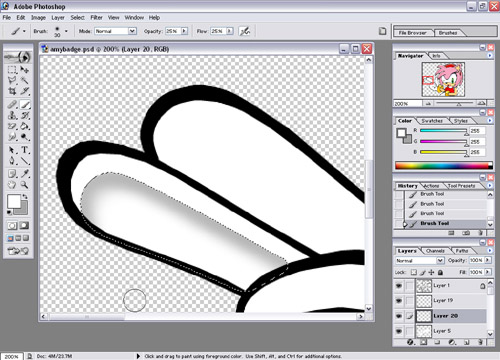Open the Brush preset picker arrow

pyautogui.click(x=66, y=31)
